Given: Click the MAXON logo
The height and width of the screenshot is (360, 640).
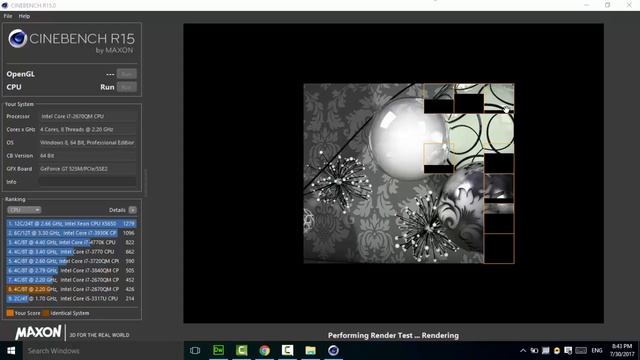Looking at the screenshot, I should [38, 333].
